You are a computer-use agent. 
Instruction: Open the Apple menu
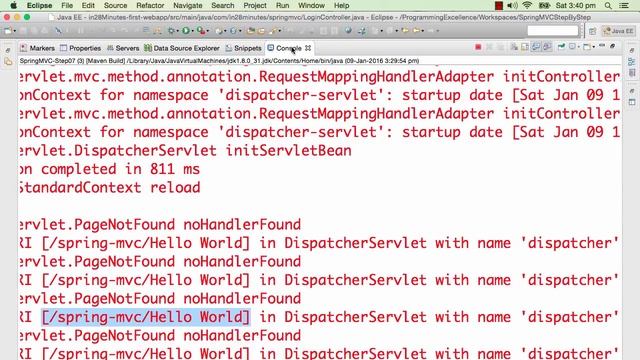point(13,5)
